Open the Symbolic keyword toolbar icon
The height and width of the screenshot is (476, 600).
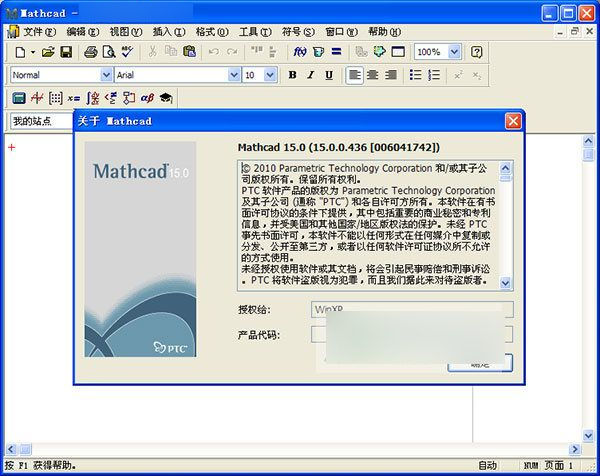166,98
